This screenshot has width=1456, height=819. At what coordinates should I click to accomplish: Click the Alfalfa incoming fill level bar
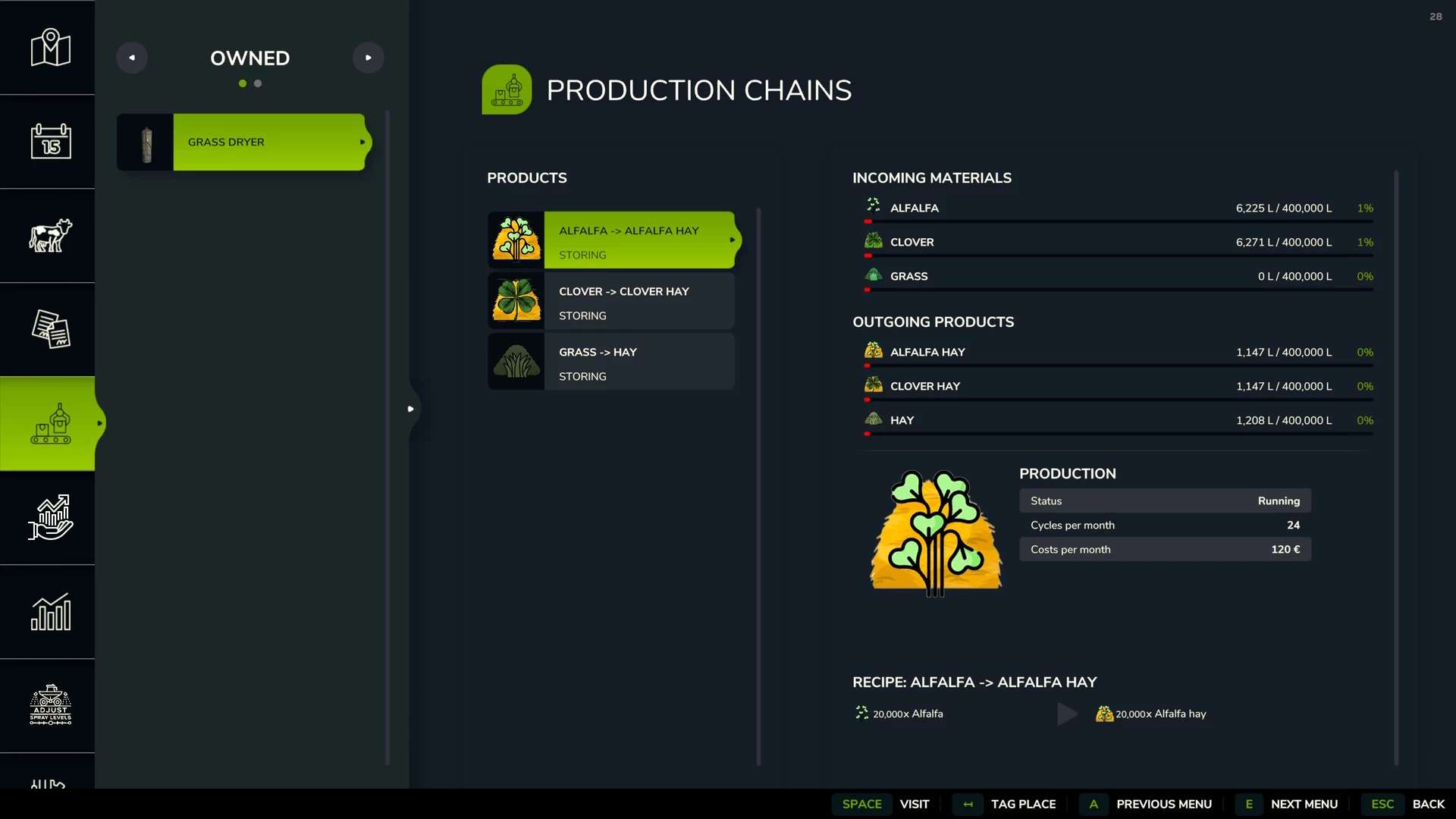[x=1119, y=221]
